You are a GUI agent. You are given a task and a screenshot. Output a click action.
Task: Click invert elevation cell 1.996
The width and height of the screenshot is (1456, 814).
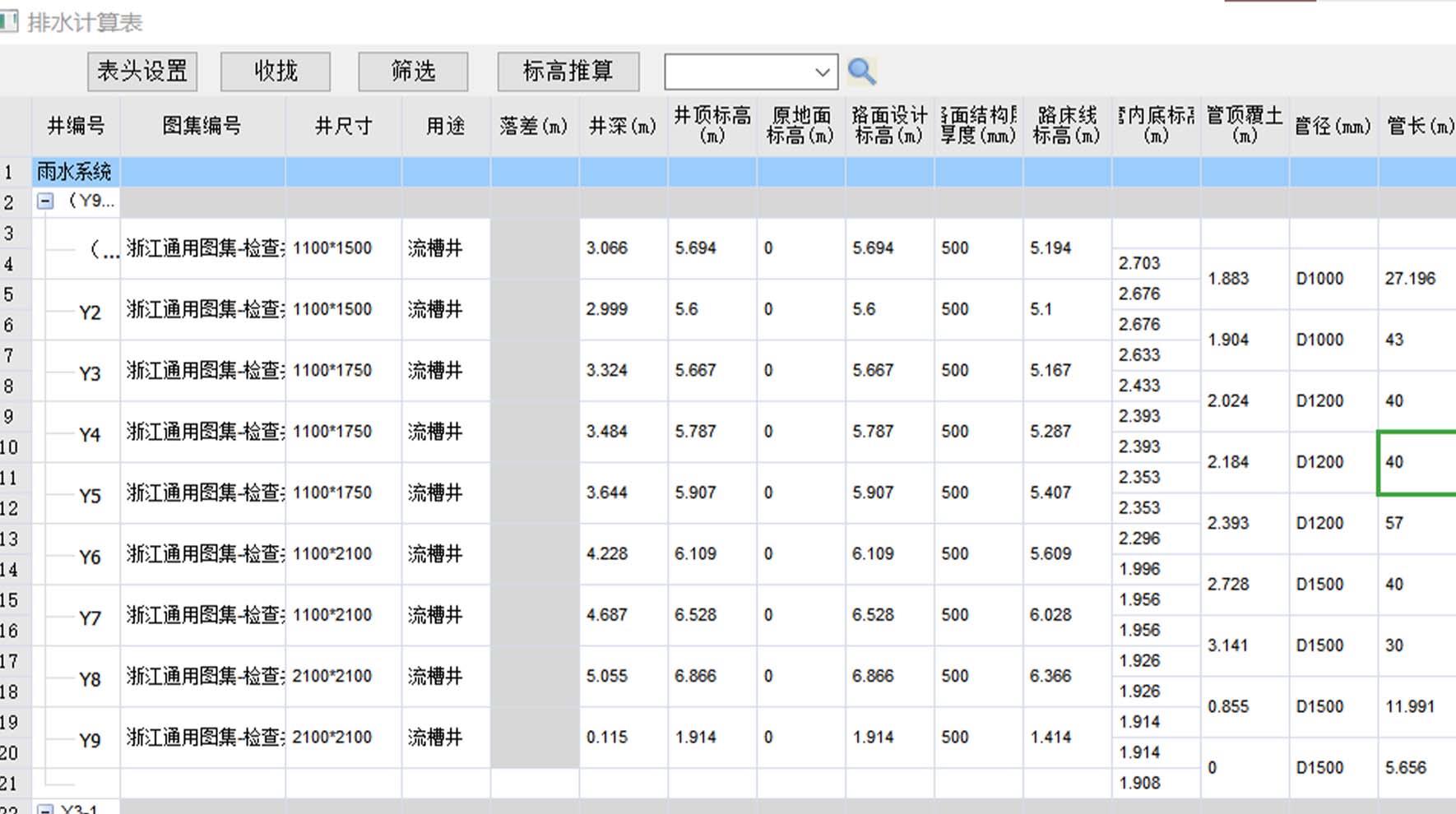[x=1156, y=569]
